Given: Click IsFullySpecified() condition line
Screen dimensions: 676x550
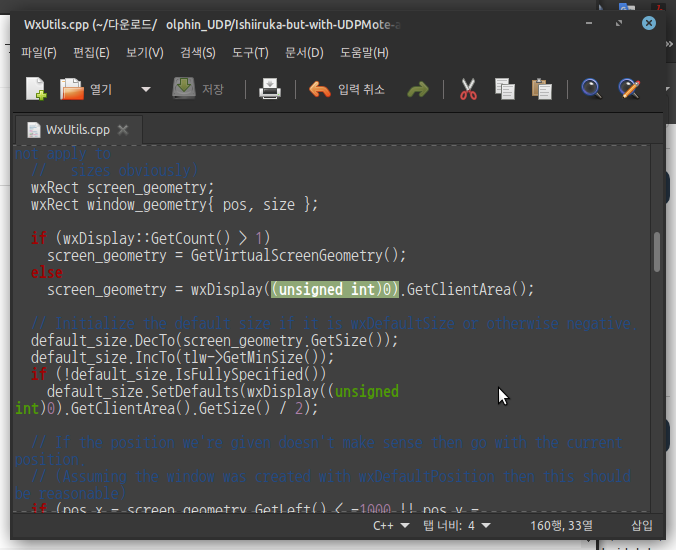Looking at the screenshot, I should coord(178,374).
